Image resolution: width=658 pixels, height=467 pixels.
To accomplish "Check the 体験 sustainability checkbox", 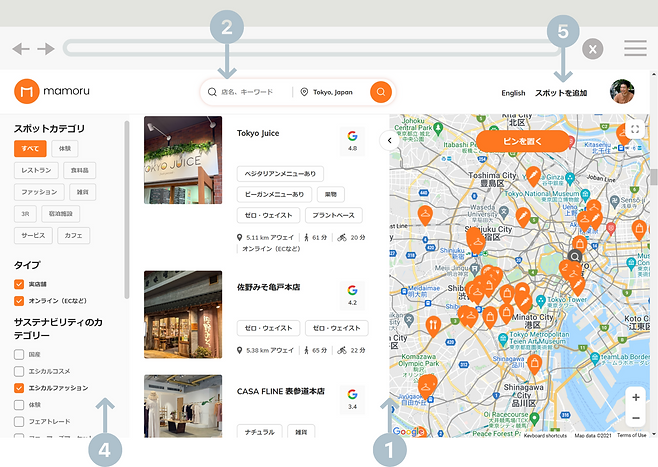I will coord(19,404).
